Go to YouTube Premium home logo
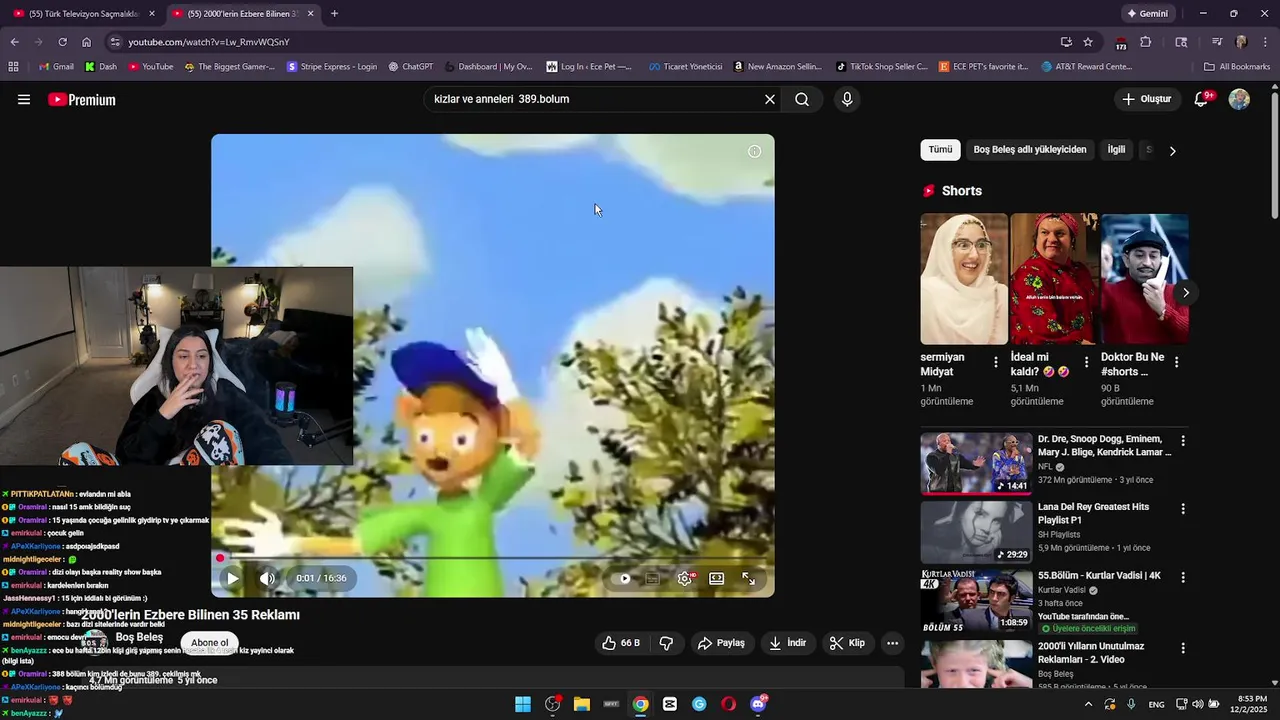The width and height of the screenshot is (1280, 720). pyautogui.click(x=82, y=100)
